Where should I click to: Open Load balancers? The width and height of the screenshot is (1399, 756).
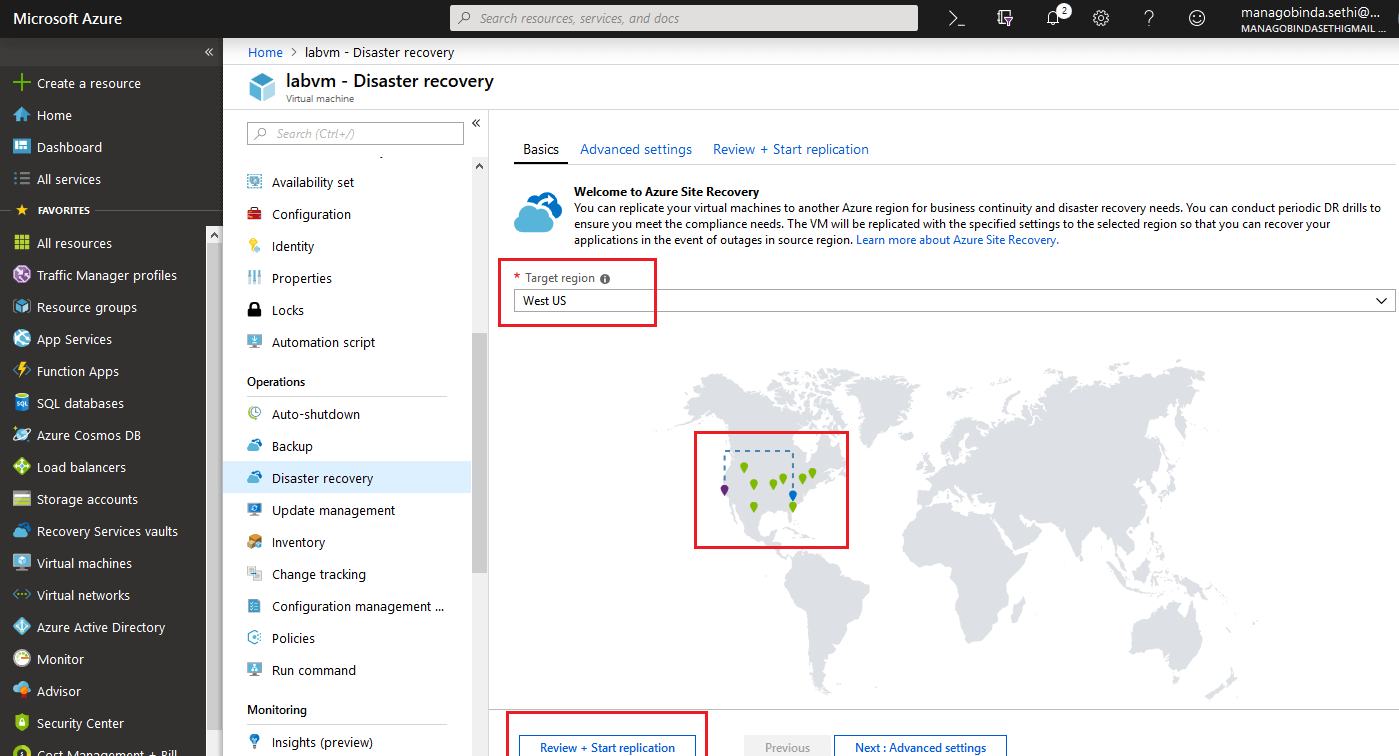pyautogui.click(x=81, y=467)
